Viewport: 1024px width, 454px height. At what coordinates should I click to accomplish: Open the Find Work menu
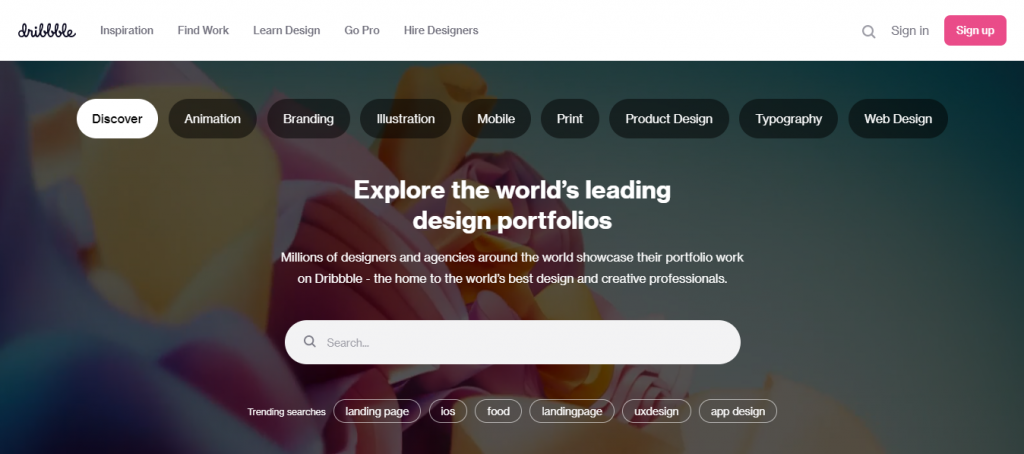[203, 31]
